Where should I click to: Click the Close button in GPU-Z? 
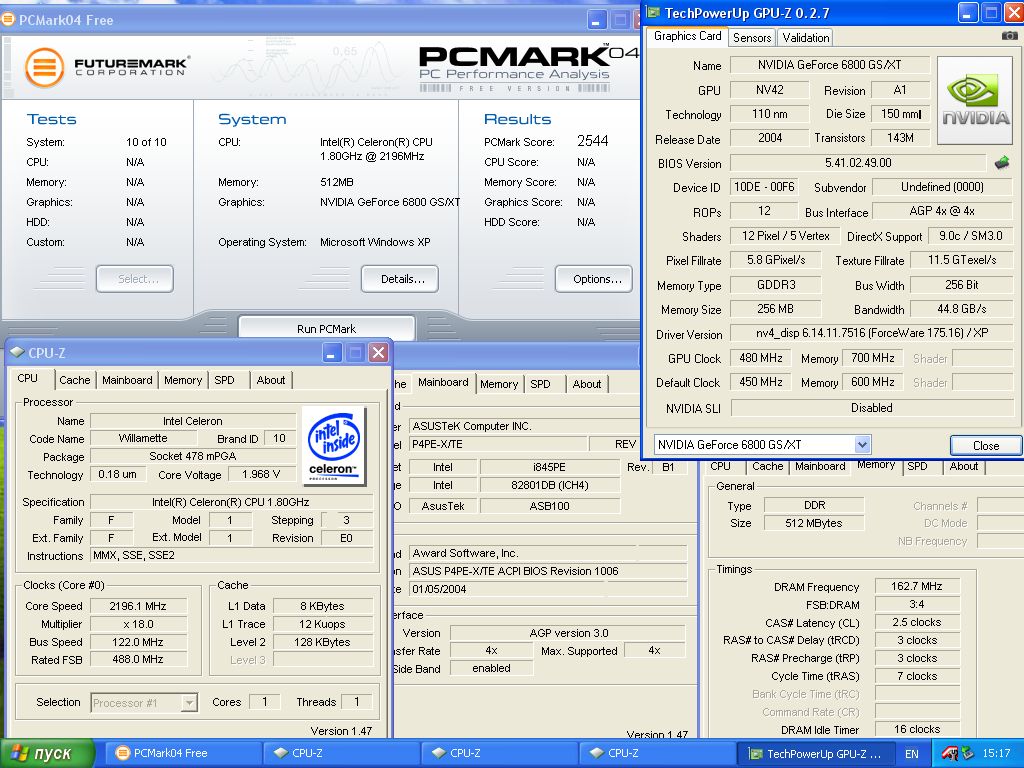pos(985,445)
